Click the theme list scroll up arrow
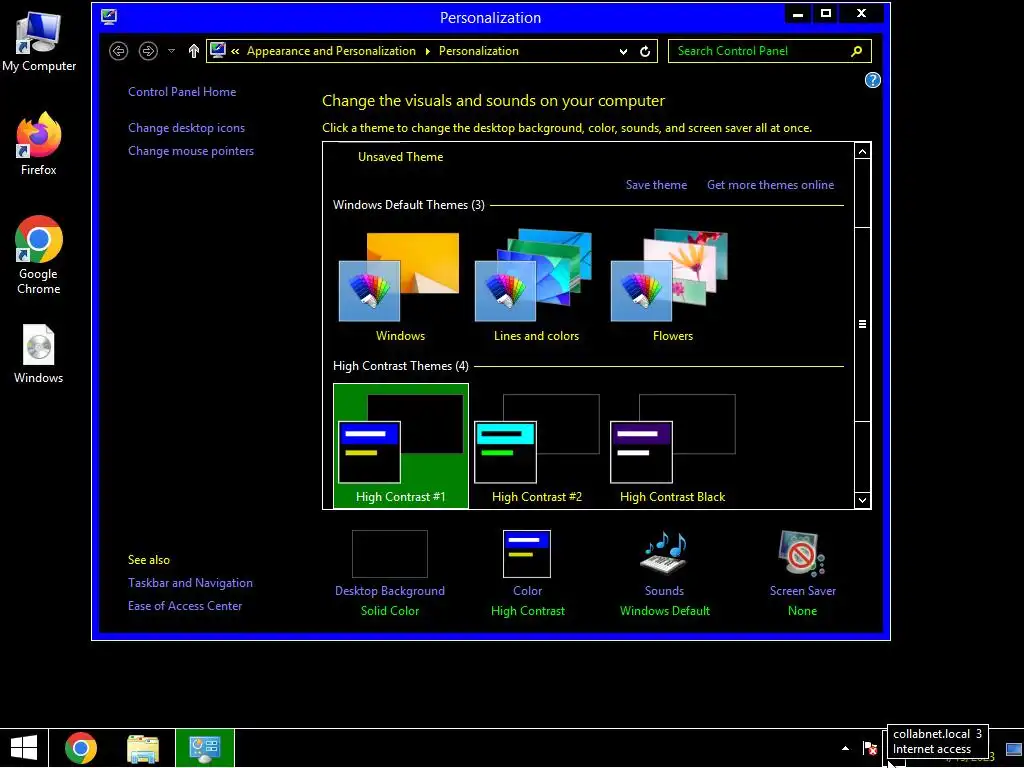The height and width of the screenshot is (768, 1024). 862,152
